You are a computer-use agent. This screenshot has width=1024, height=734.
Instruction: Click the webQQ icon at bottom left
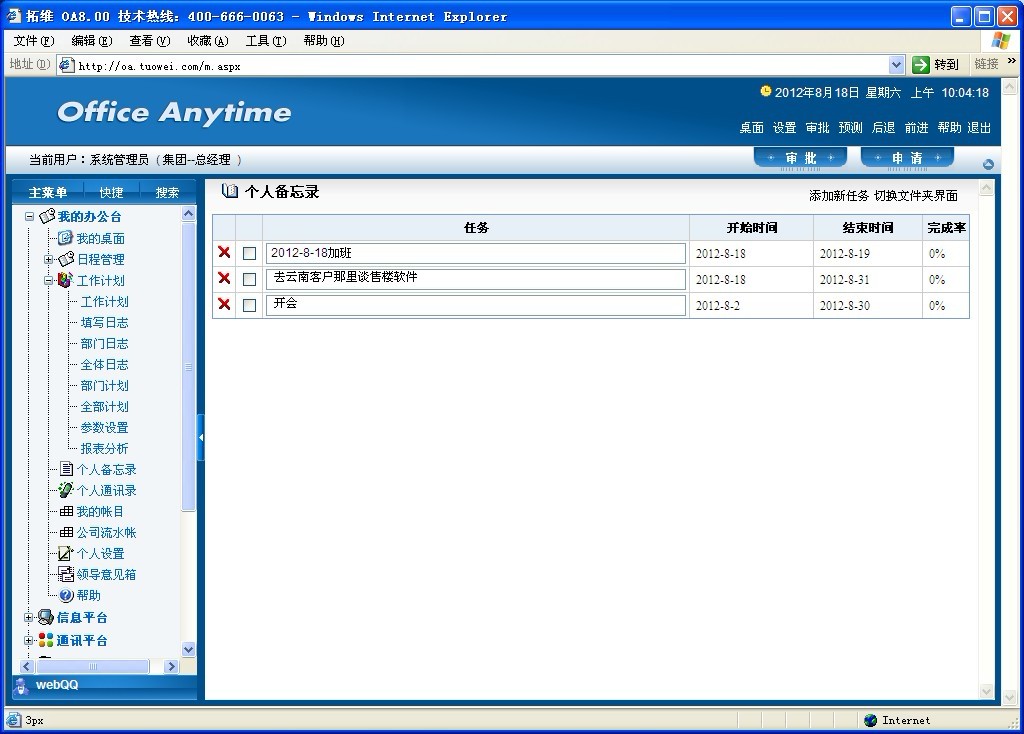22,685
